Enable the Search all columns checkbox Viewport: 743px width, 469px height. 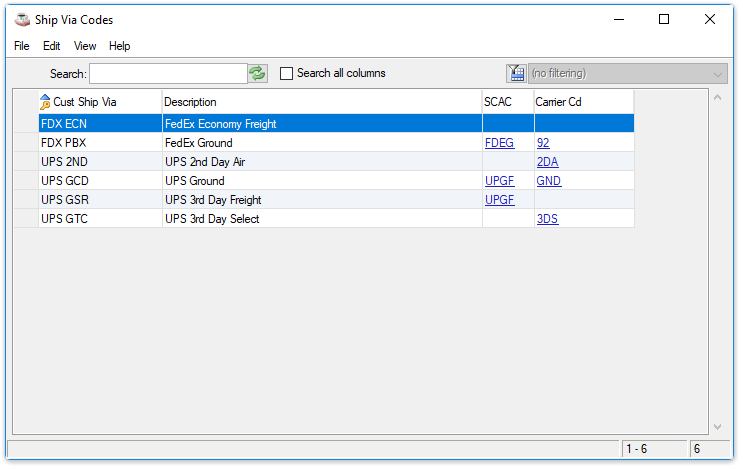pyautogui.click(x=287, y=73)
